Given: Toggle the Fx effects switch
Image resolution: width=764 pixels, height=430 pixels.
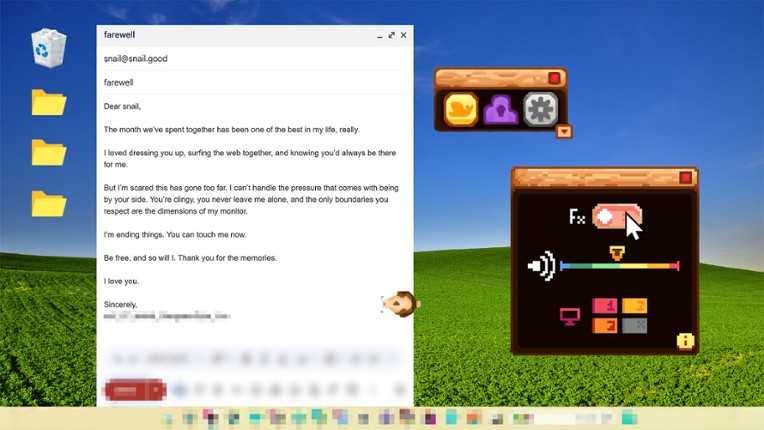Looking at the screenshot, I should tap(616, 216).
